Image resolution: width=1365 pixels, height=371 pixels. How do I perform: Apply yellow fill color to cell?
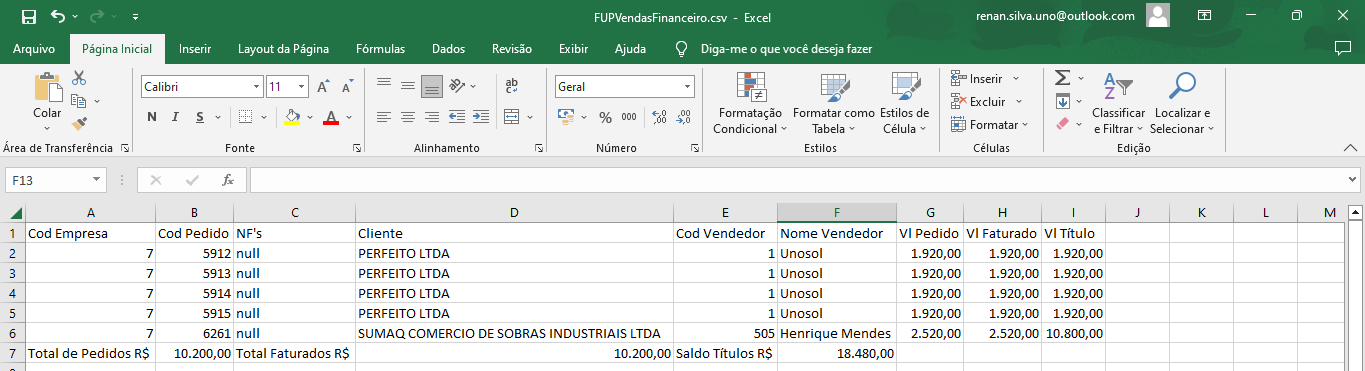292,117
